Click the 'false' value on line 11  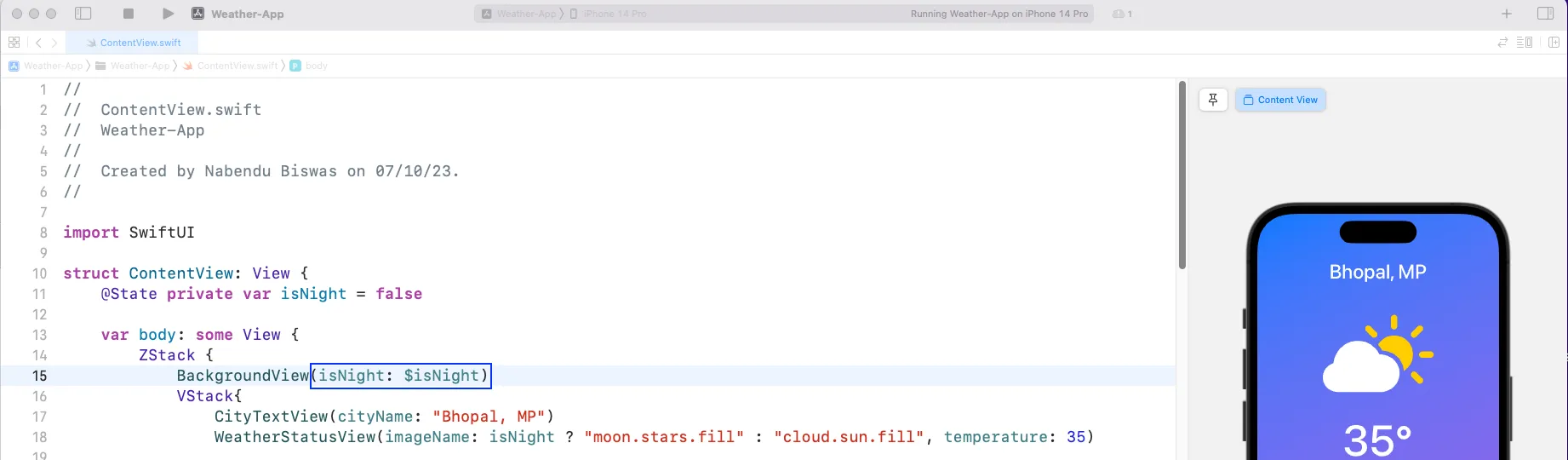[x=399, y=294]
